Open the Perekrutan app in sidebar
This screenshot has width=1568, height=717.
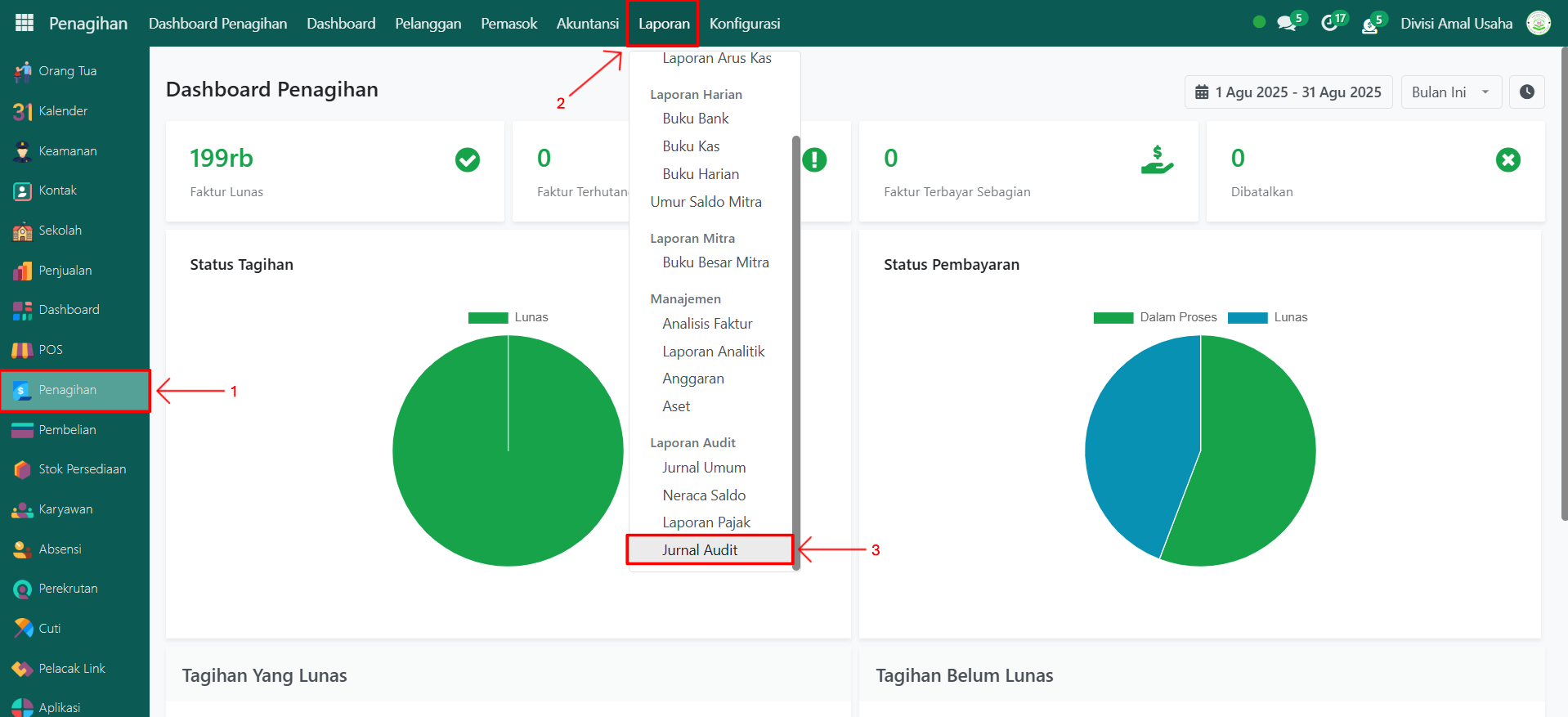[x=68, y=589]
